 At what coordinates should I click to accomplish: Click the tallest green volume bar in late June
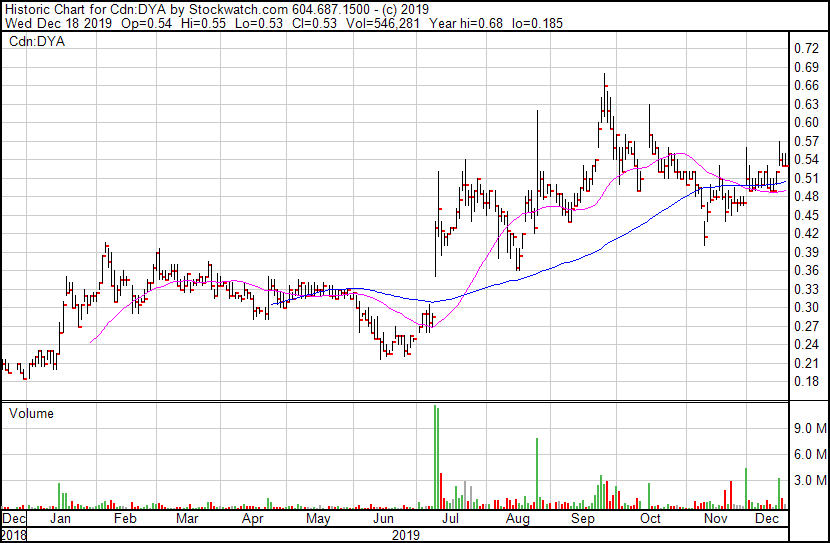(435, 457)
